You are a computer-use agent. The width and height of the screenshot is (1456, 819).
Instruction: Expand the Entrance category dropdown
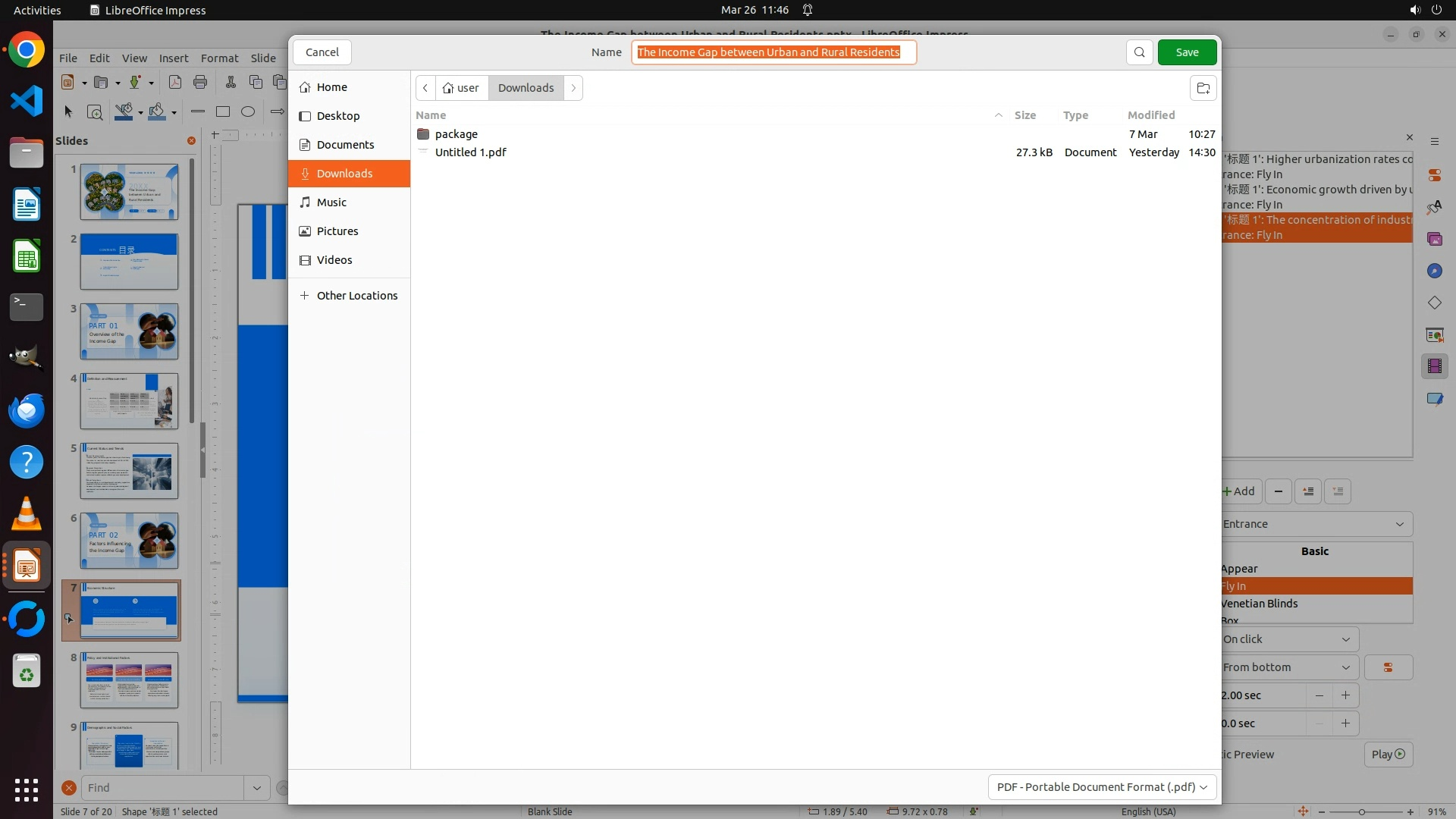tap(1316, 524)
